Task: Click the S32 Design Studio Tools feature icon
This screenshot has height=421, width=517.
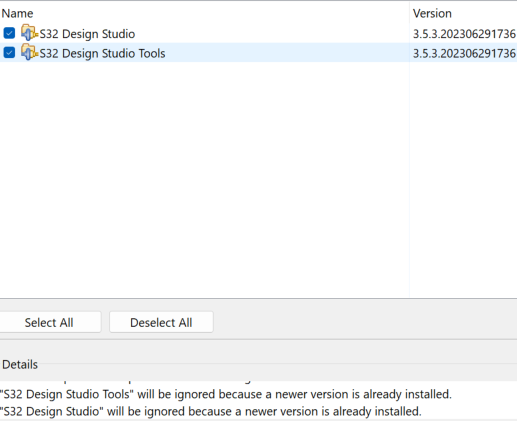Action: (29, 52)
